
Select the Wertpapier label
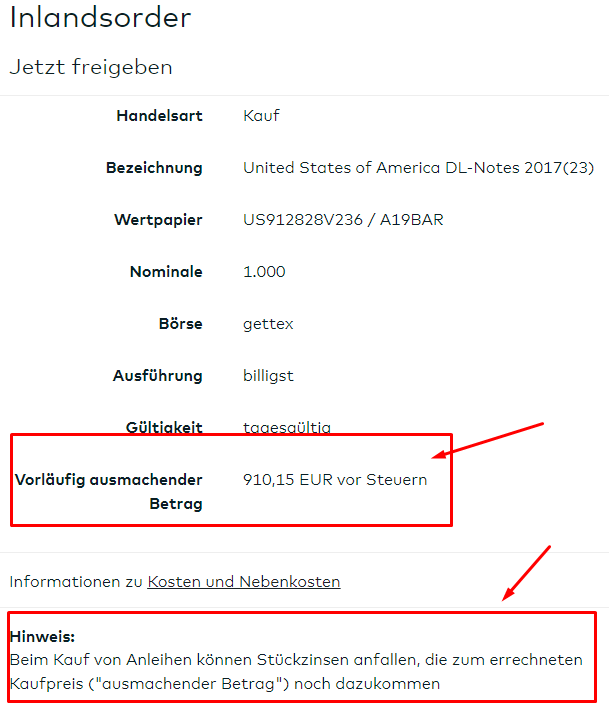click(158, 220)
